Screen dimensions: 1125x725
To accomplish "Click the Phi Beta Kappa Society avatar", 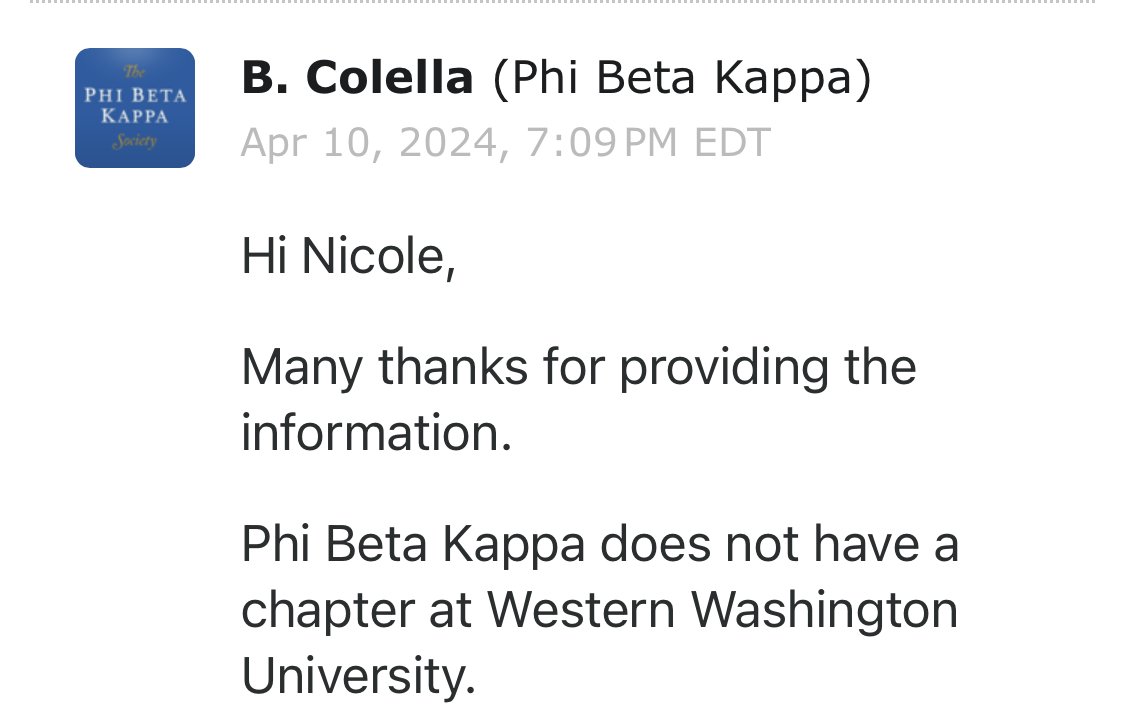I will click(x=134, y=108).
